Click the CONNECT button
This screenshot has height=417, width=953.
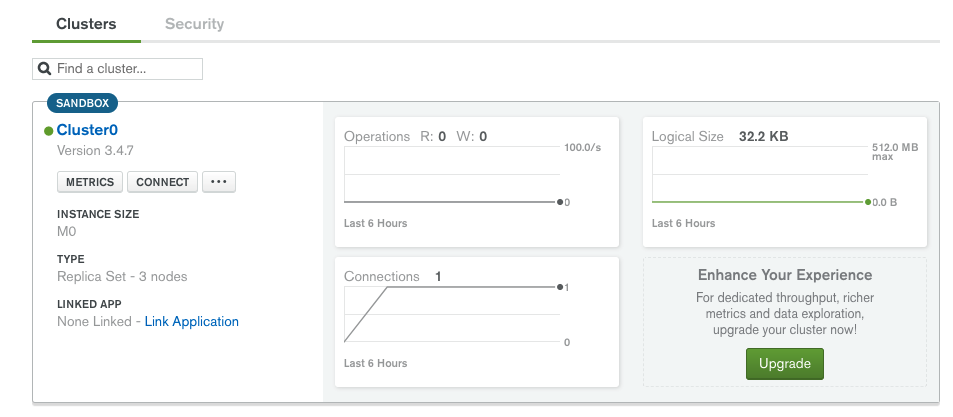pos(162,182)
